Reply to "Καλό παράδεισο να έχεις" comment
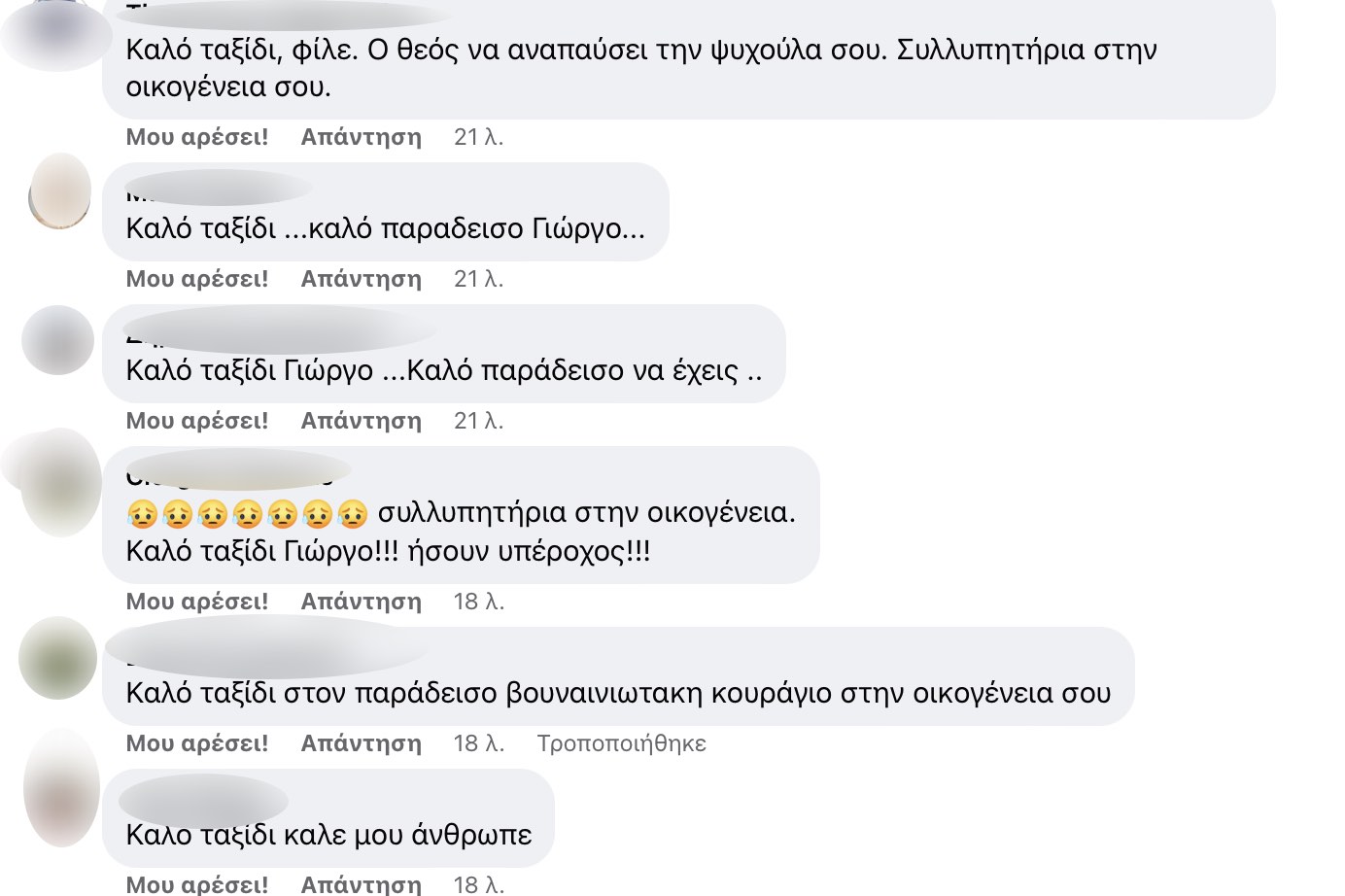1345x896 pixels. (x=361, y=421)
